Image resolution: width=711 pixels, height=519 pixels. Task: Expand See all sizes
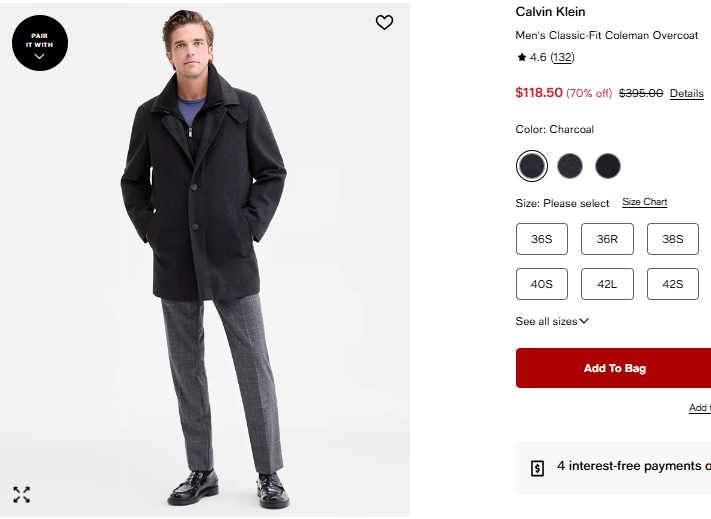552,321
